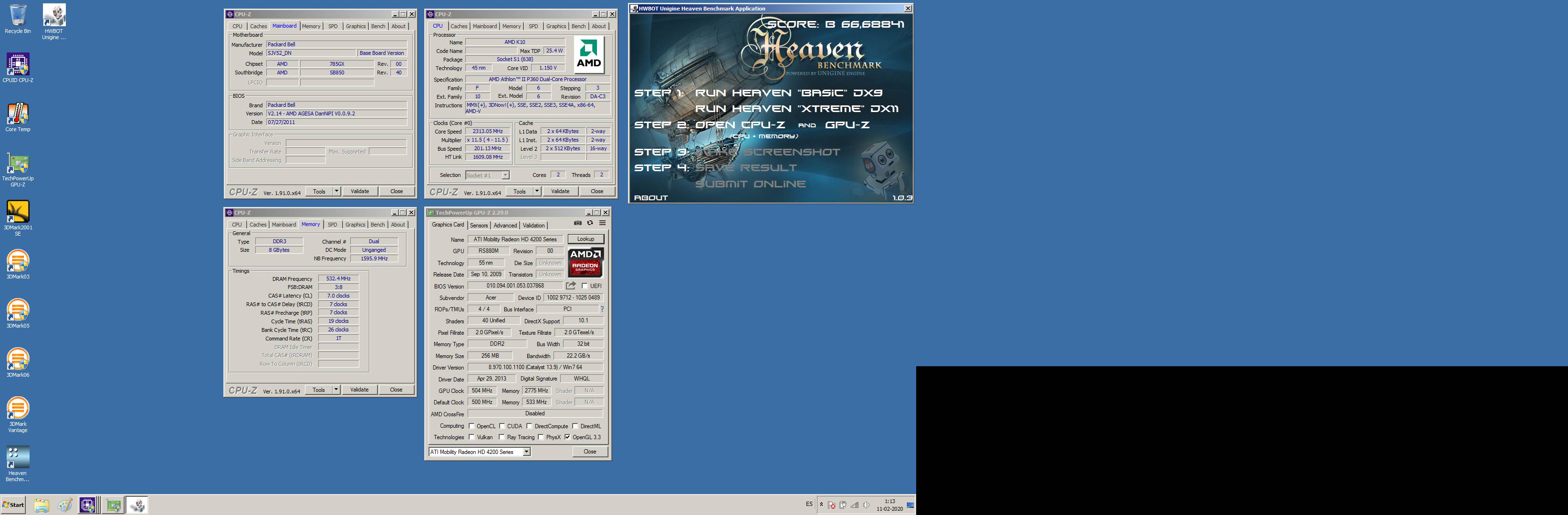Switch to the Advanced tab in GPU-Z
The width and height of the screenshot is (1568, 515).
(505, 226)
